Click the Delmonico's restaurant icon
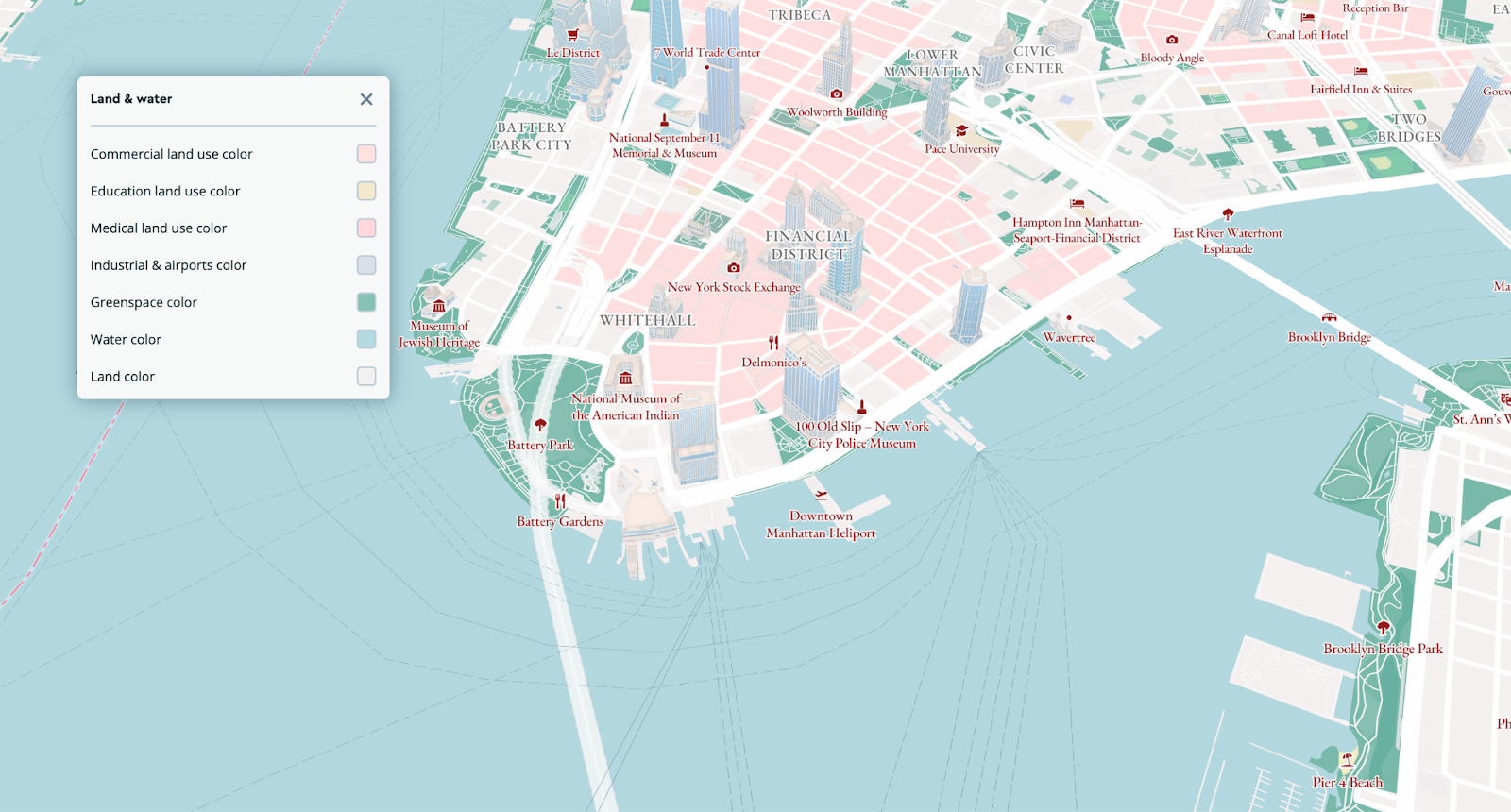The width and height of the screenshot is (1511, 812). (773, 343)
